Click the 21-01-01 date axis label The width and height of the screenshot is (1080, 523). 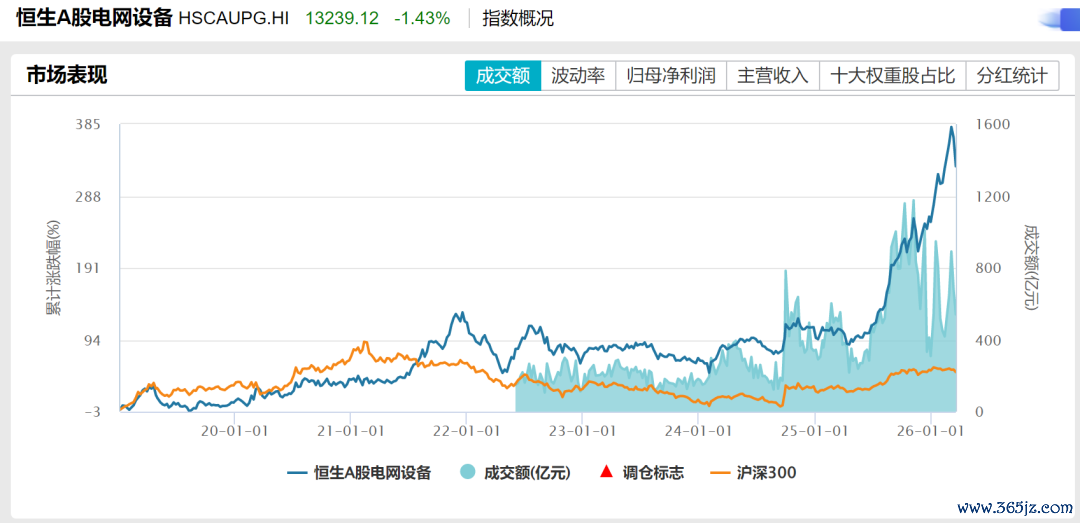(351, 431)
